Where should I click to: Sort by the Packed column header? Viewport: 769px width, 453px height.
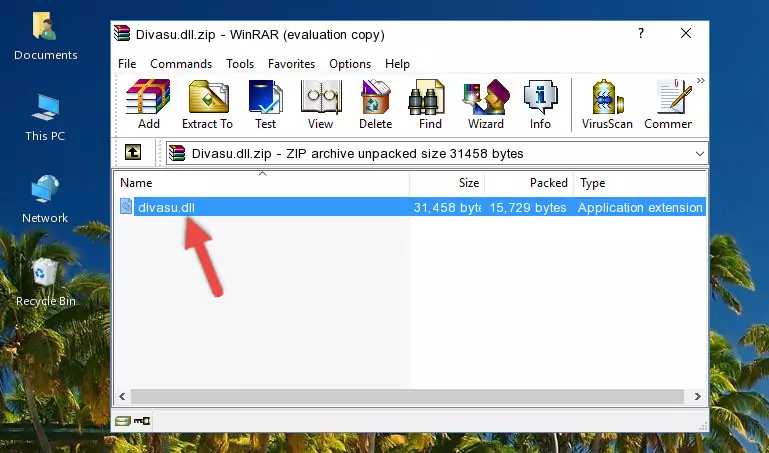click(529, 182)
